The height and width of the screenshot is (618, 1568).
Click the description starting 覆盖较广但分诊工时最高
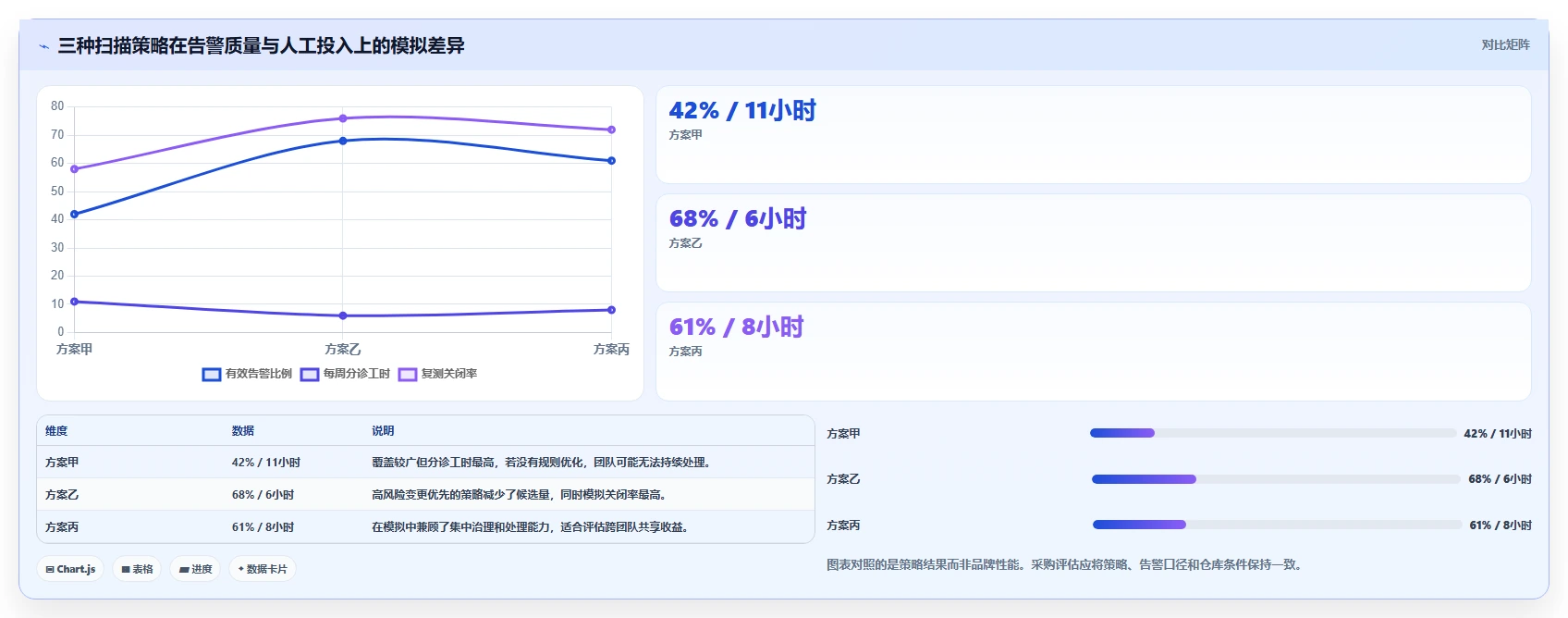tap(543, 463)
